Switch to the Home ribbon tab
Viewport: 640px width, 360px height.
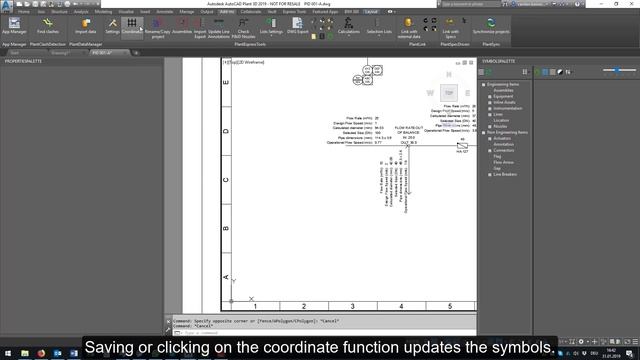point(24,12)
